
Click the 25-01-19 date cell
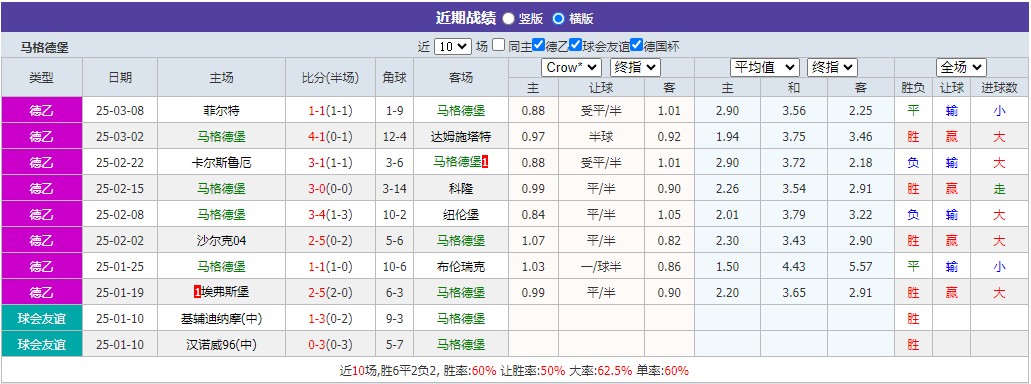click(x=120, y=292)
